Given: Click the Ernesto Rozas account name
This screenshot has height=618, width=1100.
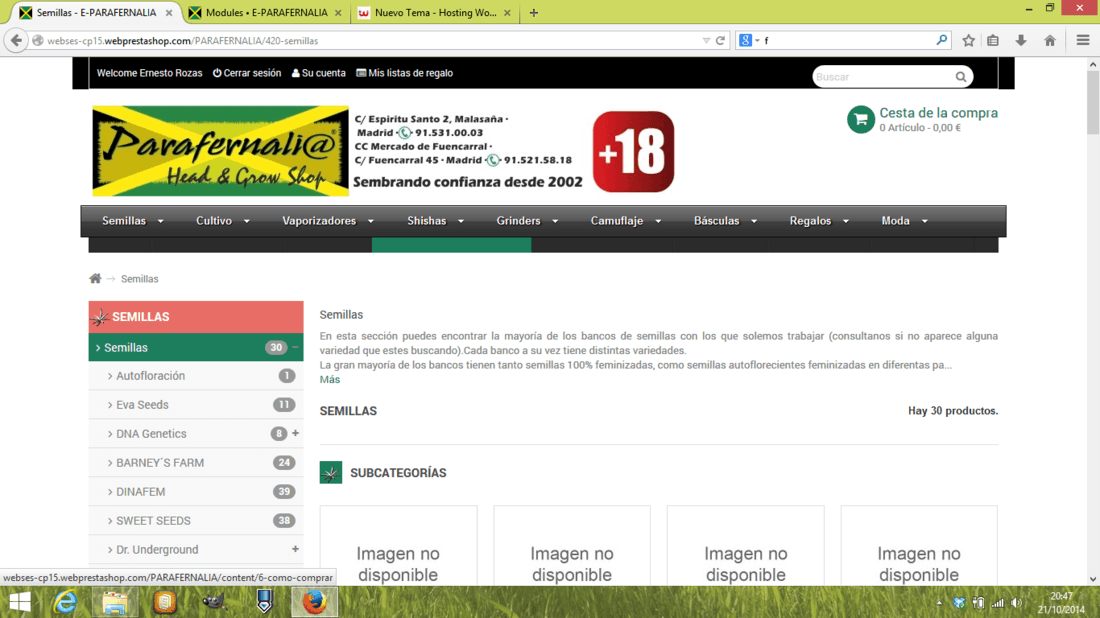Looking at the screenshot, I should 170,73.
